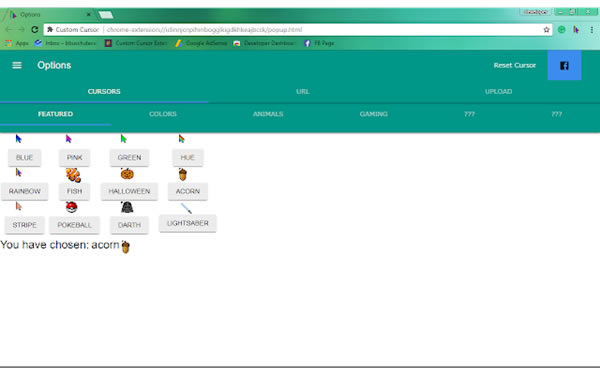Go back with the browser back arrow

point(8,29)
